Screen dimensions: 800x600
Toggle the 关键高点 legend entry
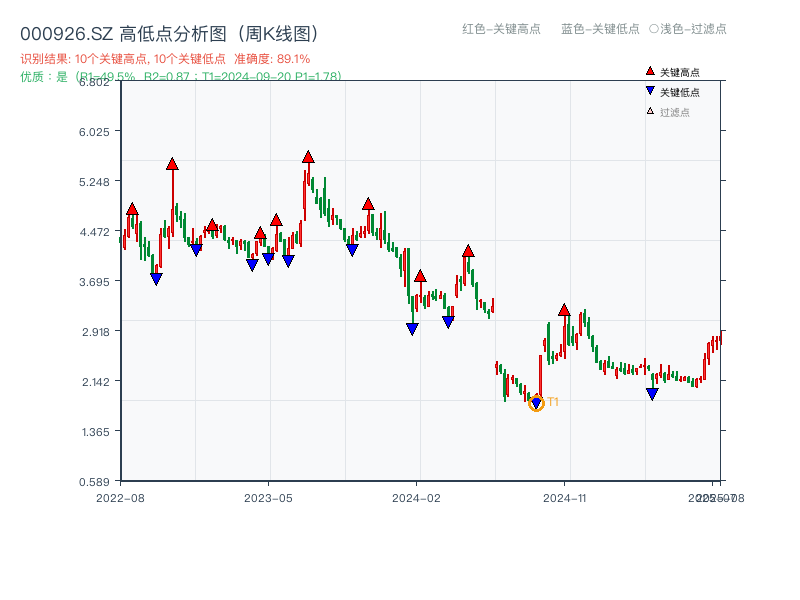(680, 72)
